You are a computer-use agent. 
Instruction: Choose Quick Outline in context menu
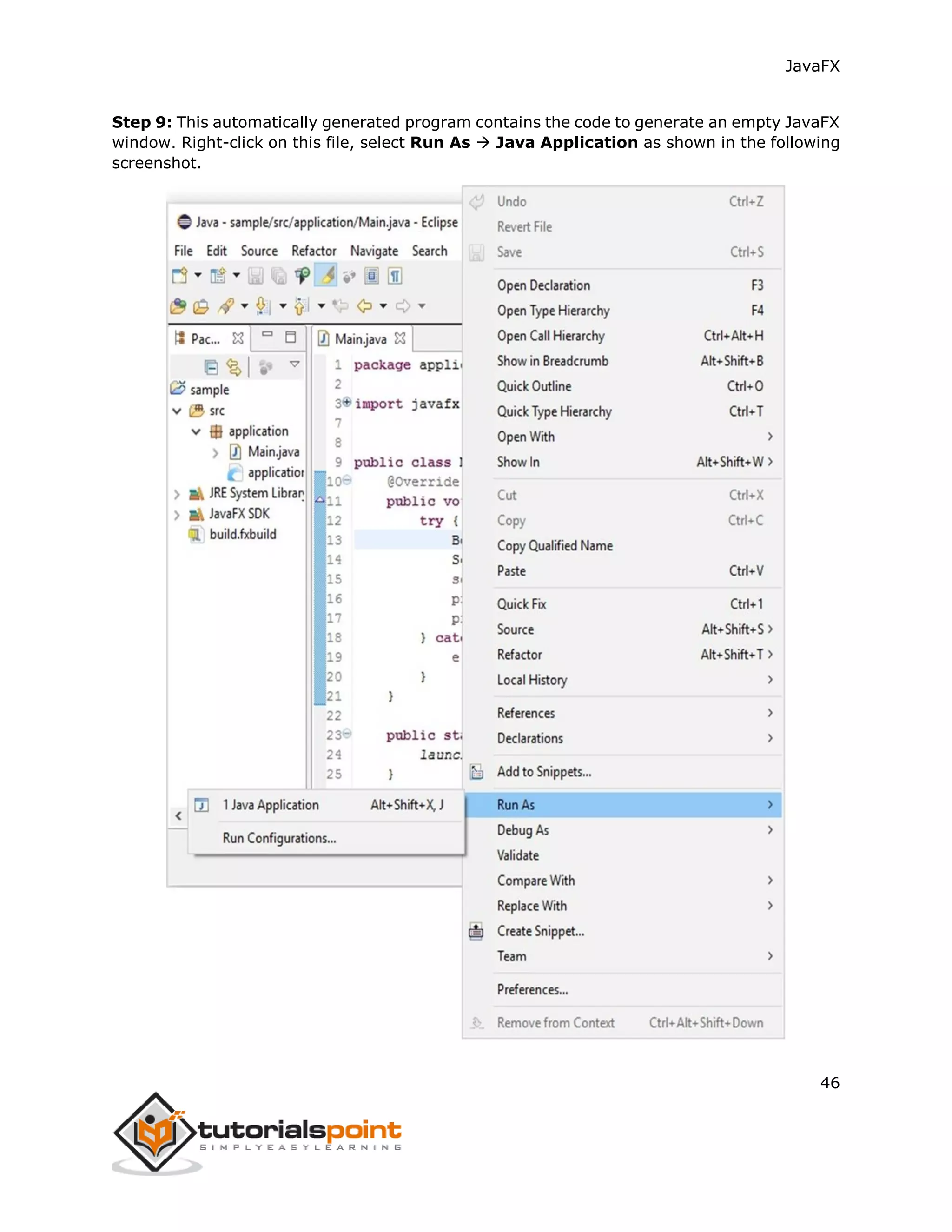pos(623,386)
